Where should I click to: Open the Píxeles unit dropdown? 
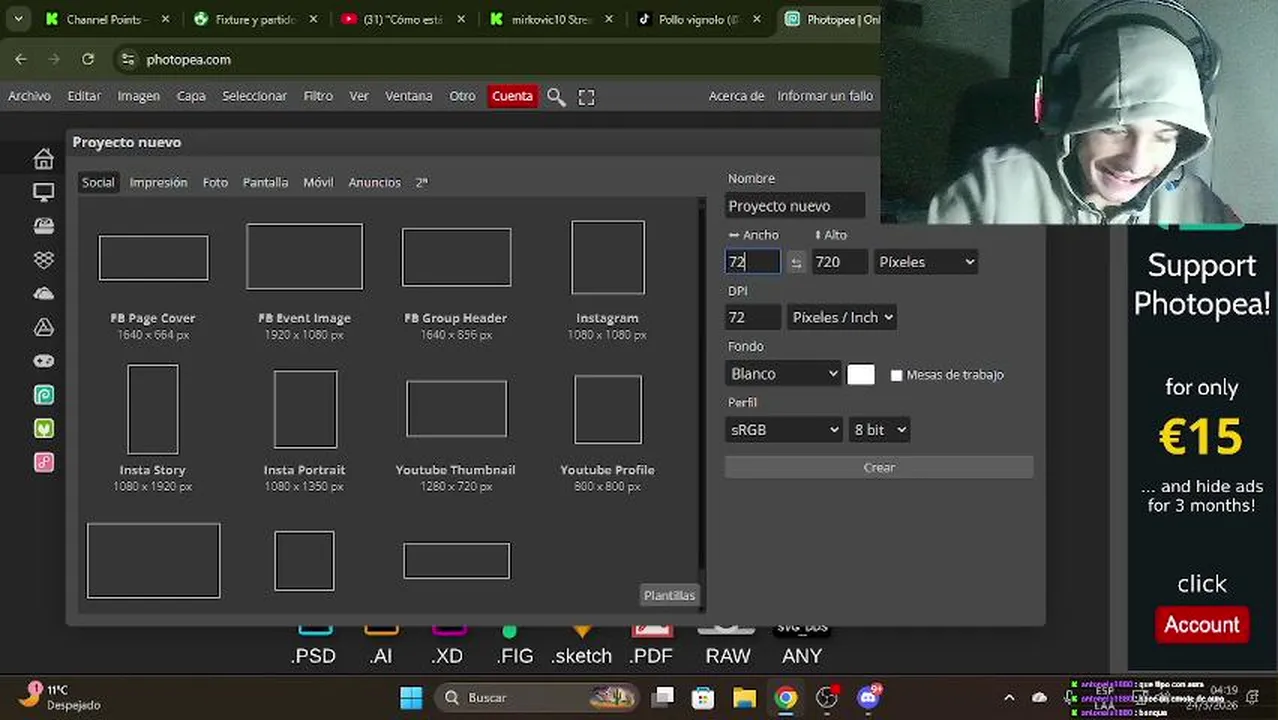pyautogui.click(x=926, y=262)
